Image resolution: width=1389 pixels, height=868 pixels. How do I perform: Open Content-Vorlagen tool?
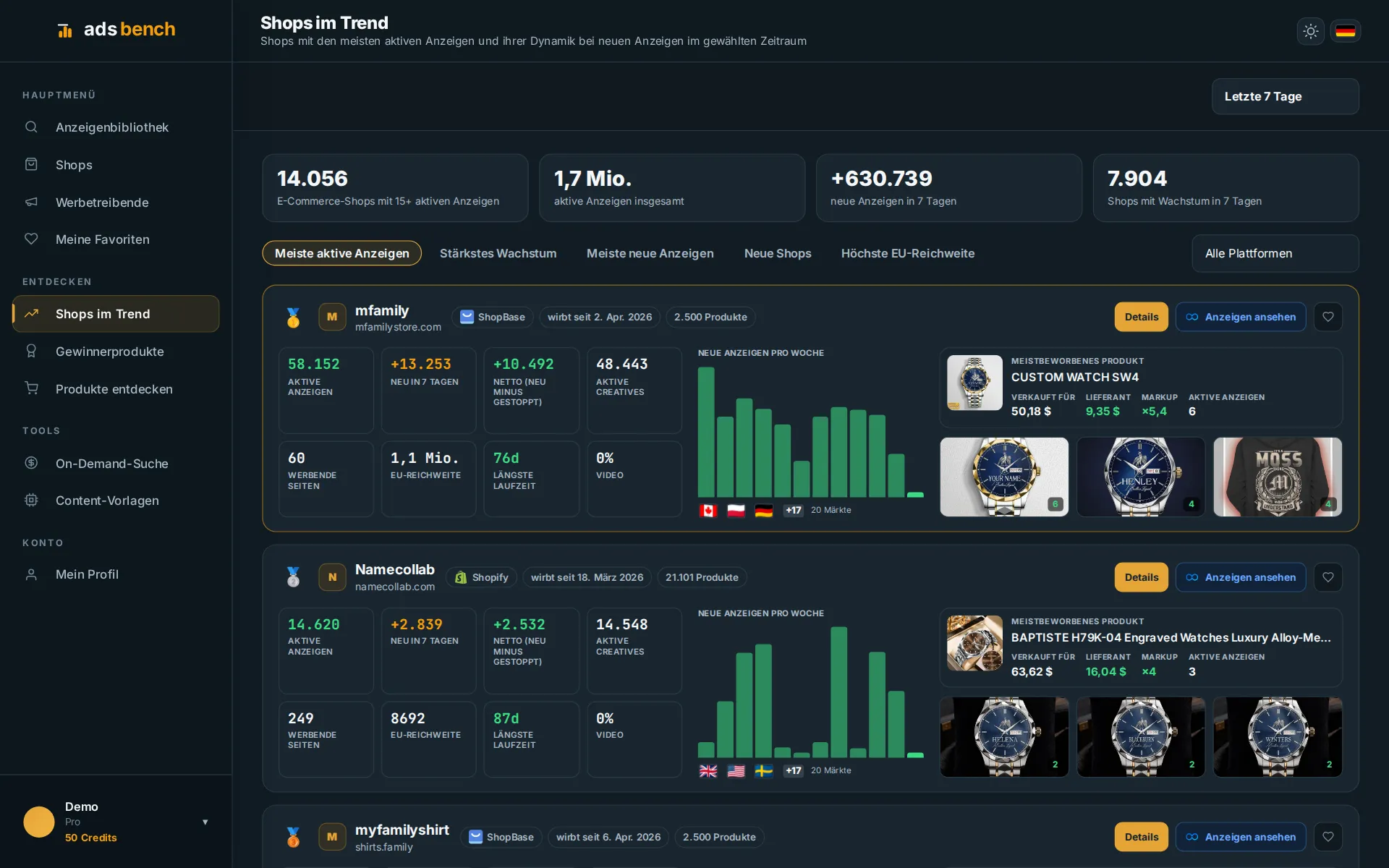click(116, 501)
